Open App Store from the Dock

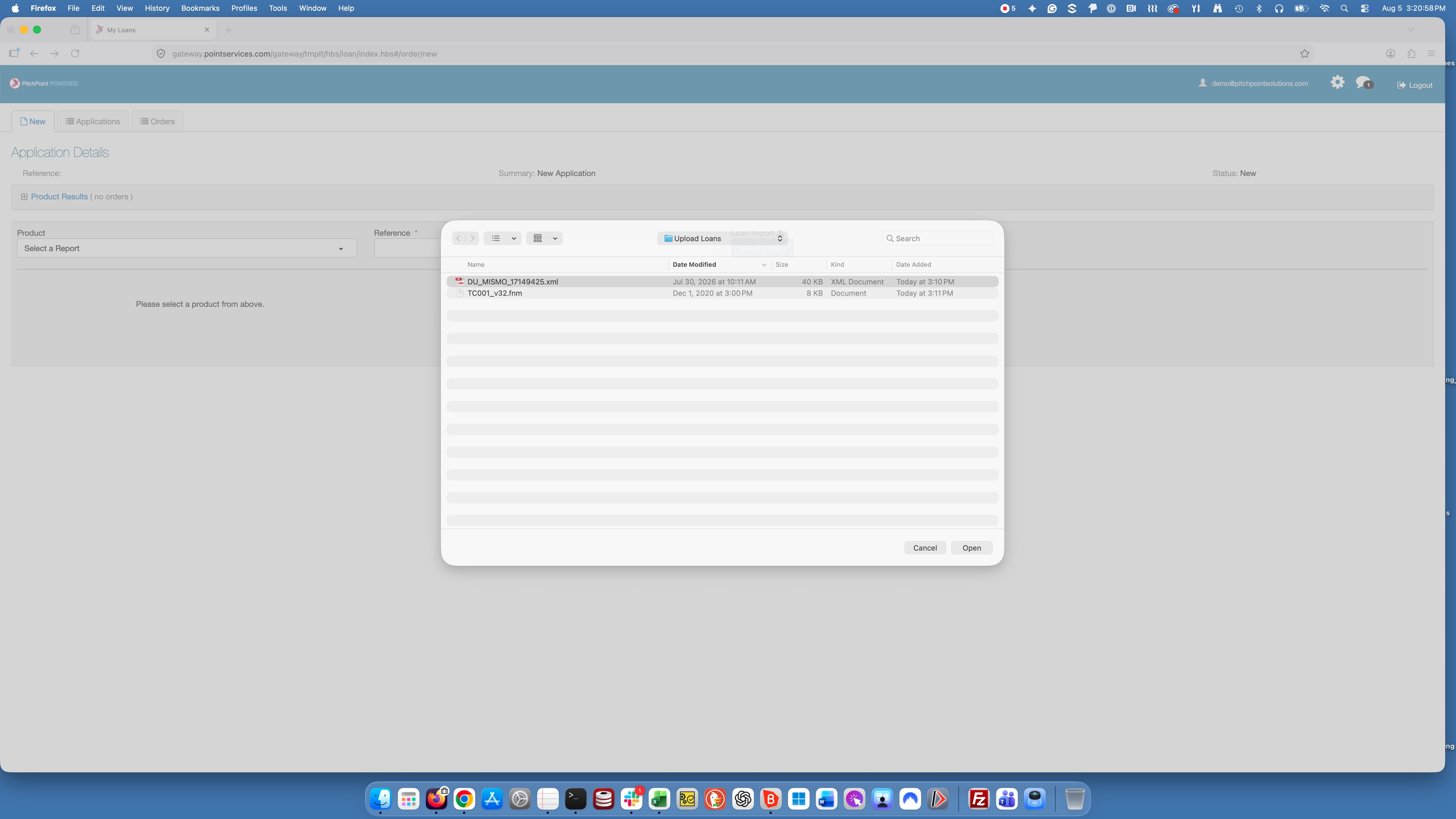pos(492,799)
